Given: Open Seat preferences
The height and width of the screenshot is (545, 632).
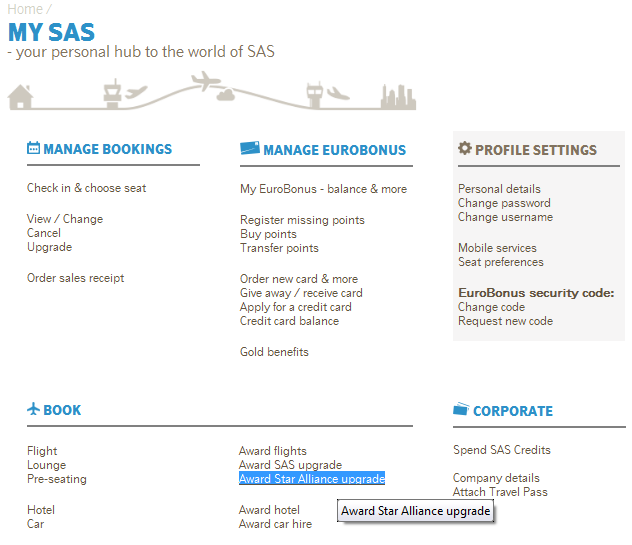Looking at the screenshot, I should point(501,262).
